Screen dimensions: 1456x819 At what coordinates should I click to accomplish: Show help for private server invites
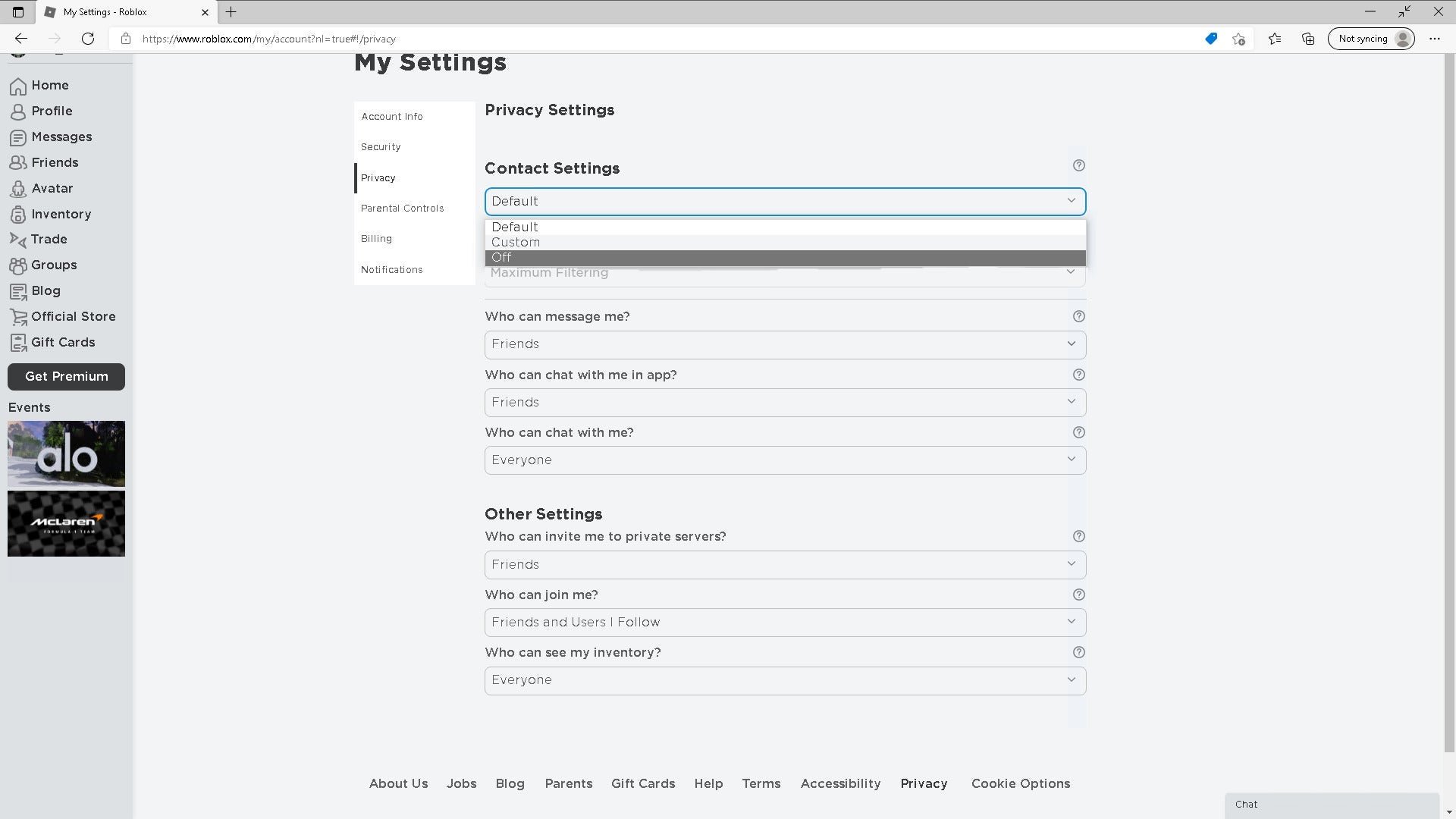coord(1079,536)
